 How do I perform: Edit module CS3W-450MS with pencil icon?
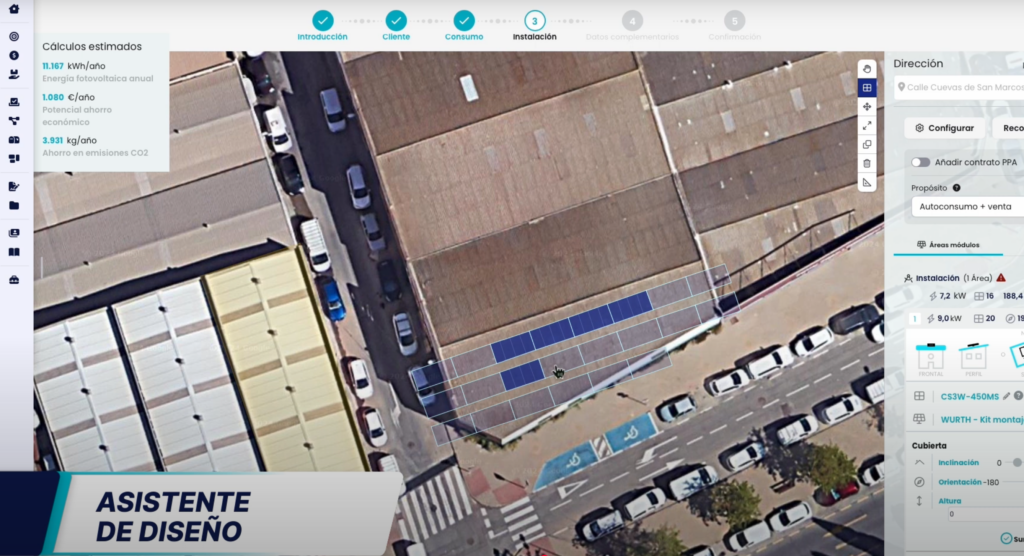pos(1006,396)
